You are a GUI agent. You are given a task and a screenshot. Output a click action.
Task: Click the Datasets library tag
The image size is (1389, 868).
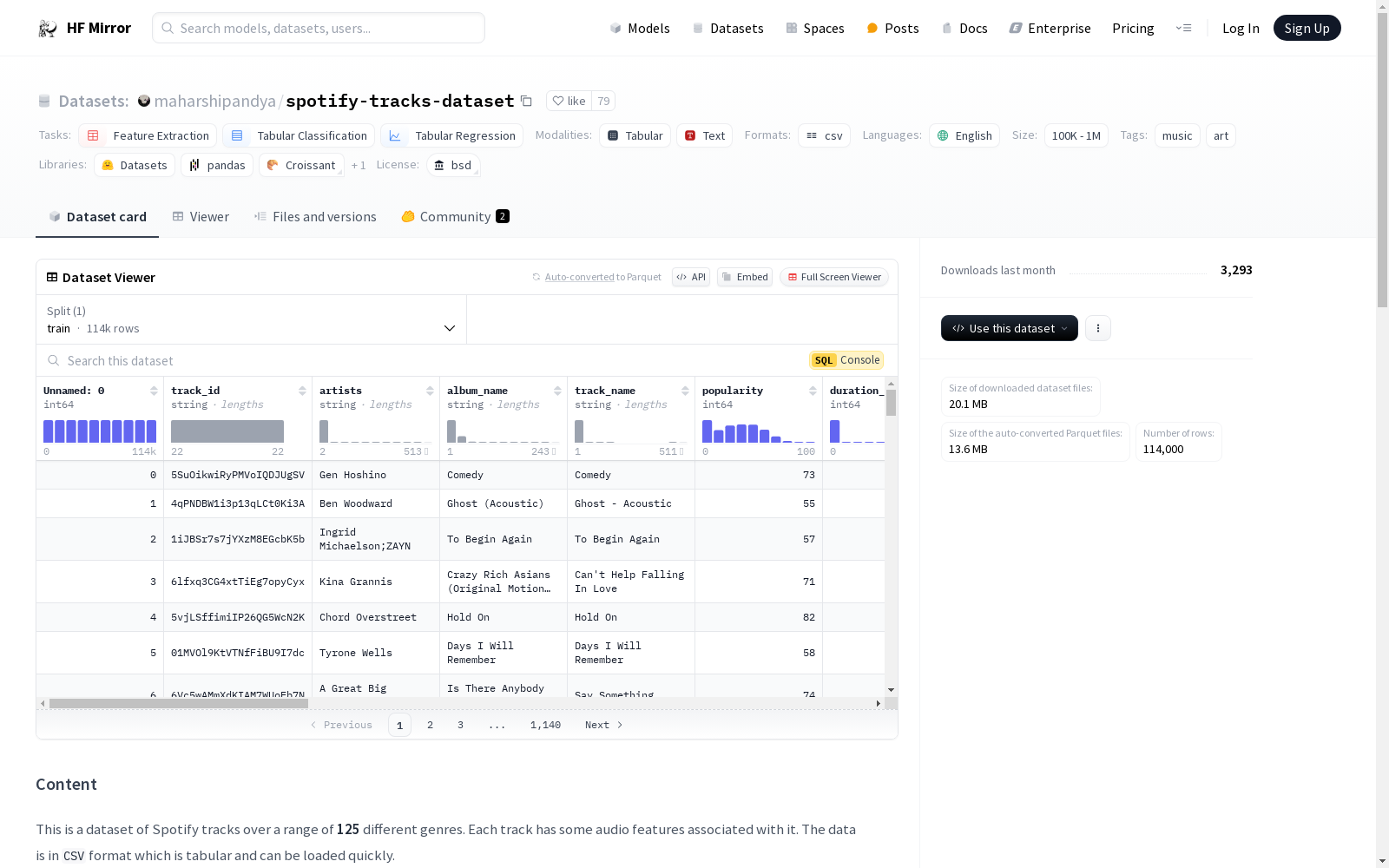click(x=135, y=165)
